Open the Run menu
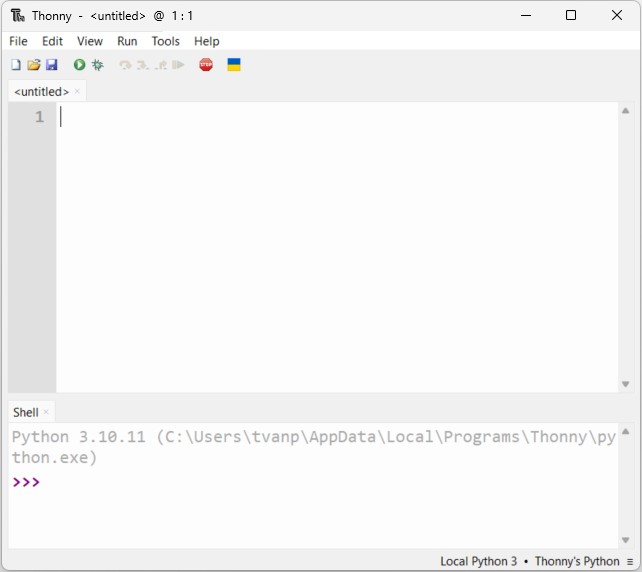 [127, 41]
